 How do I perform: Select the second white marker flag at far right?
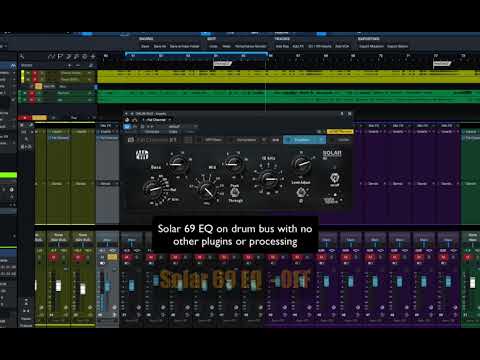pyautogui.click(x=442, y=63)
